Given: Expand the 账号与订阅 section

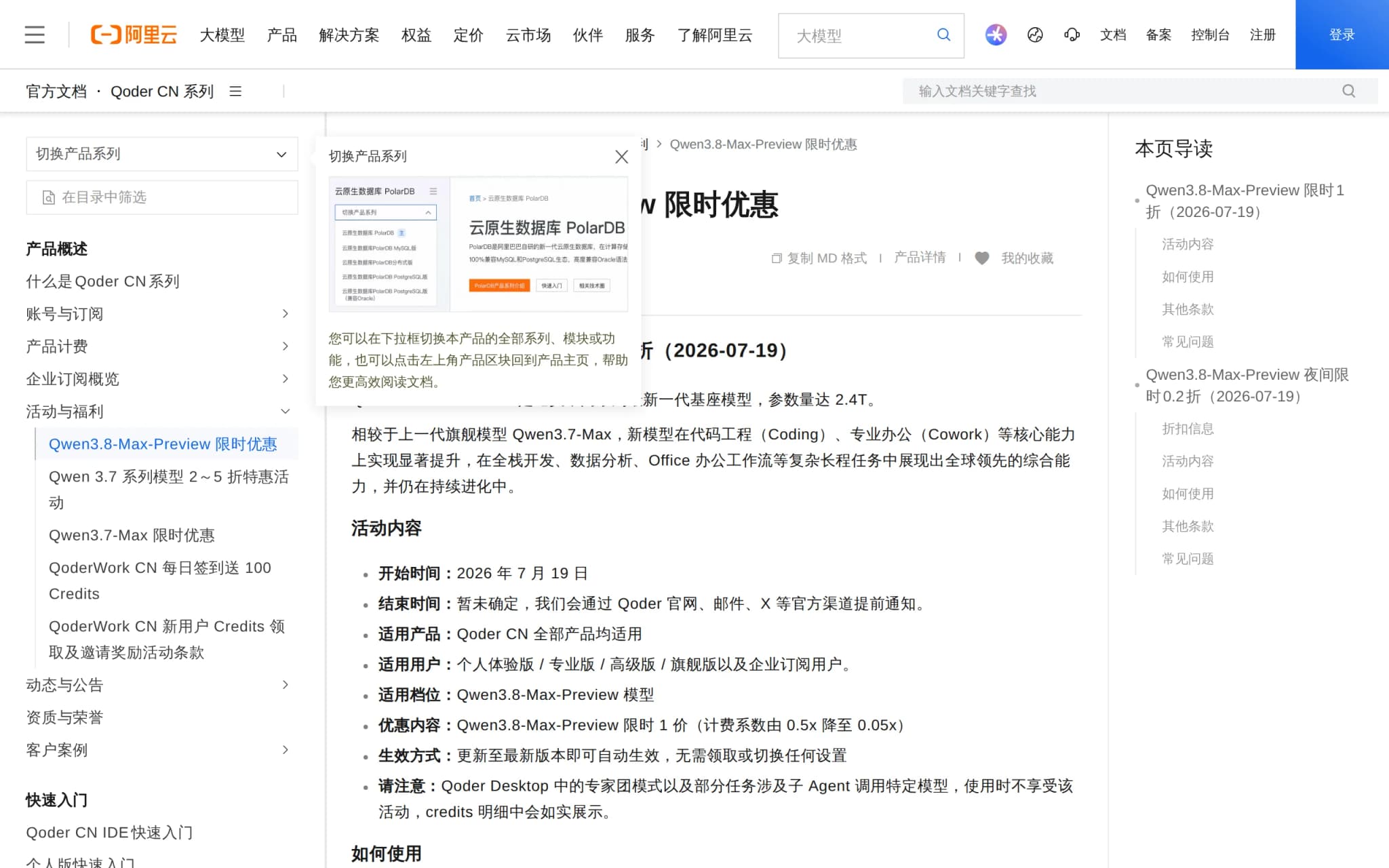Looking at the screenshot, I should 286,313.
